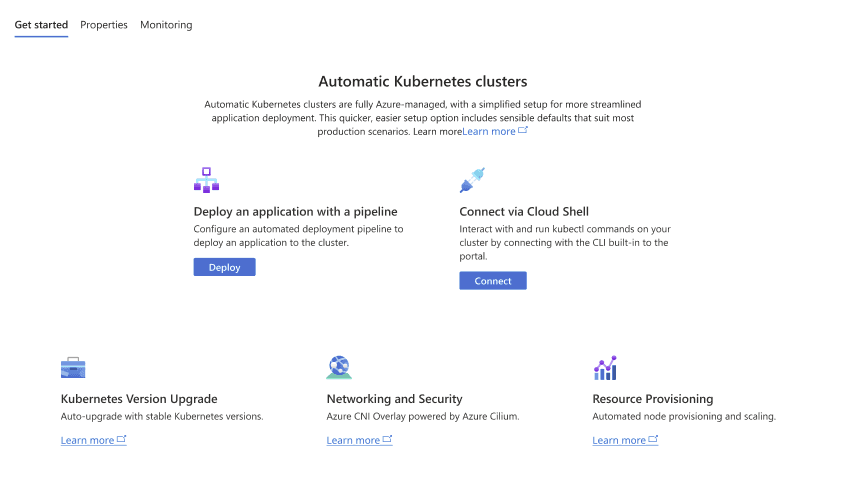Open Learn more under Networking and Security
This screenshot has height=489, width=854.
[353, 440]
